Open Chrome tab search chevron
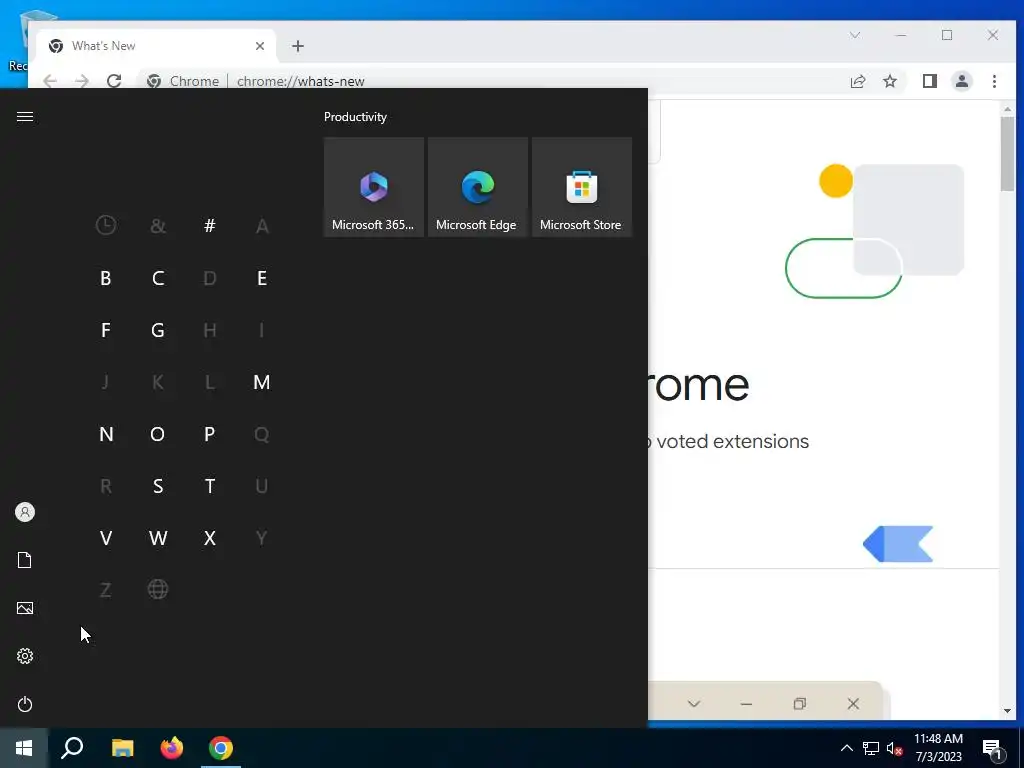This screenshot has height=768, width=1024. point(855,35)
